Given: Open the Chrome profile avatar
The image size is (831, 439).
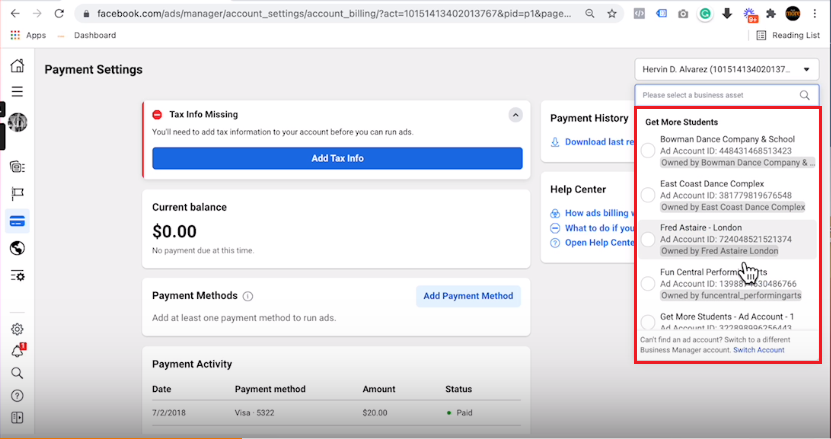Looking at the screenshot, I should (793, 14).
